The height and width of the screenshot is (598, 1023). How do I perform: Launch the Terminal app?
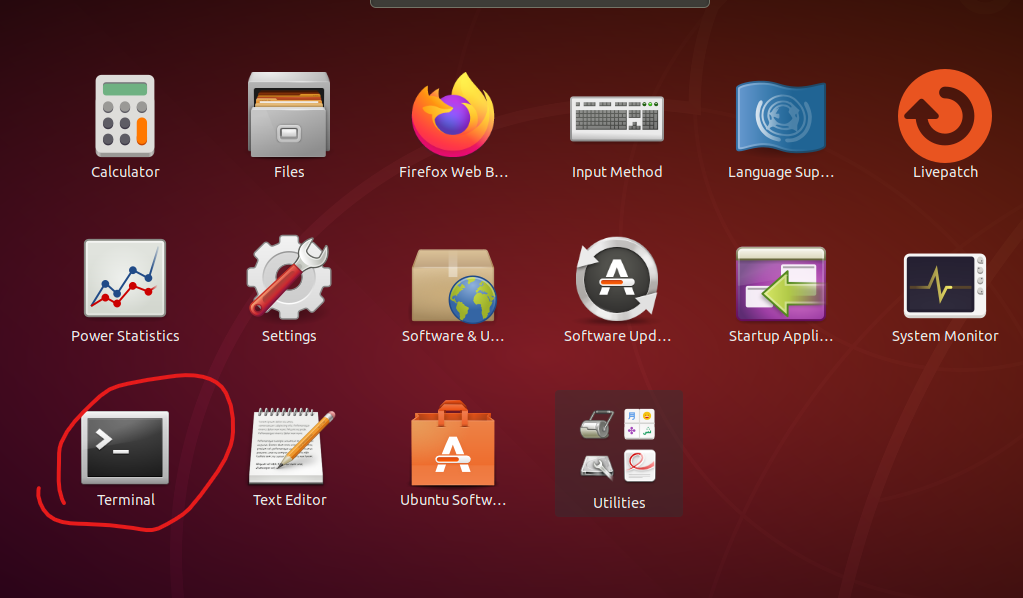pos(125,447)
